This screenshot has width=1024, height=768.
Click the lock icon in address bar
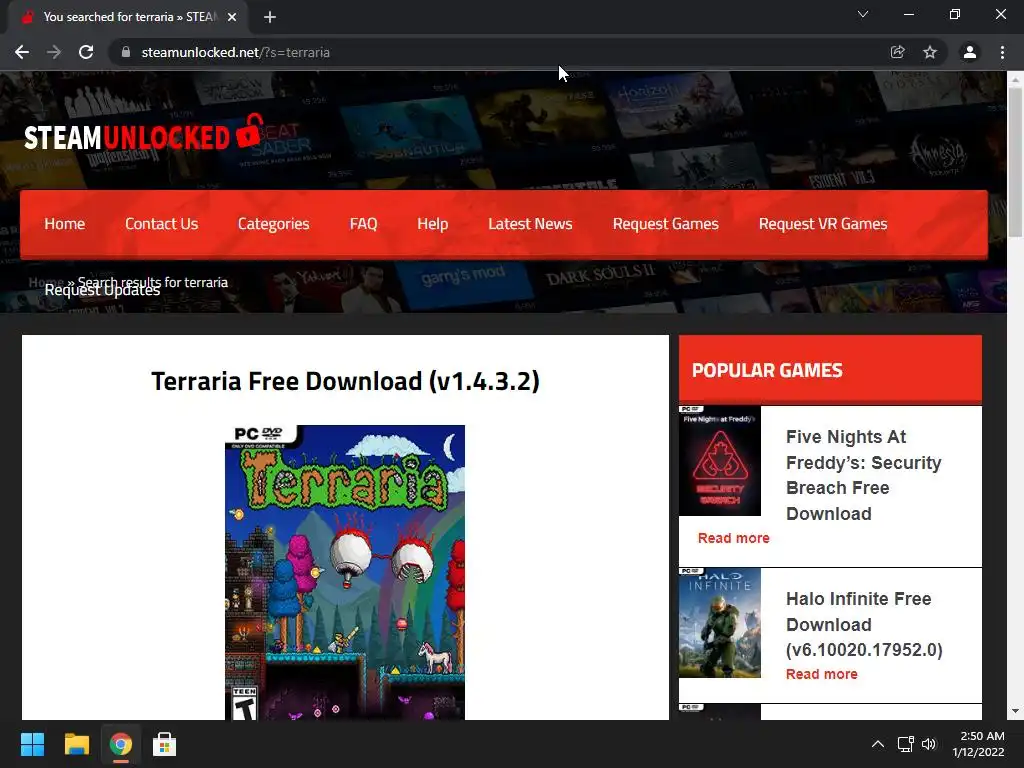(x=126, y=52)
